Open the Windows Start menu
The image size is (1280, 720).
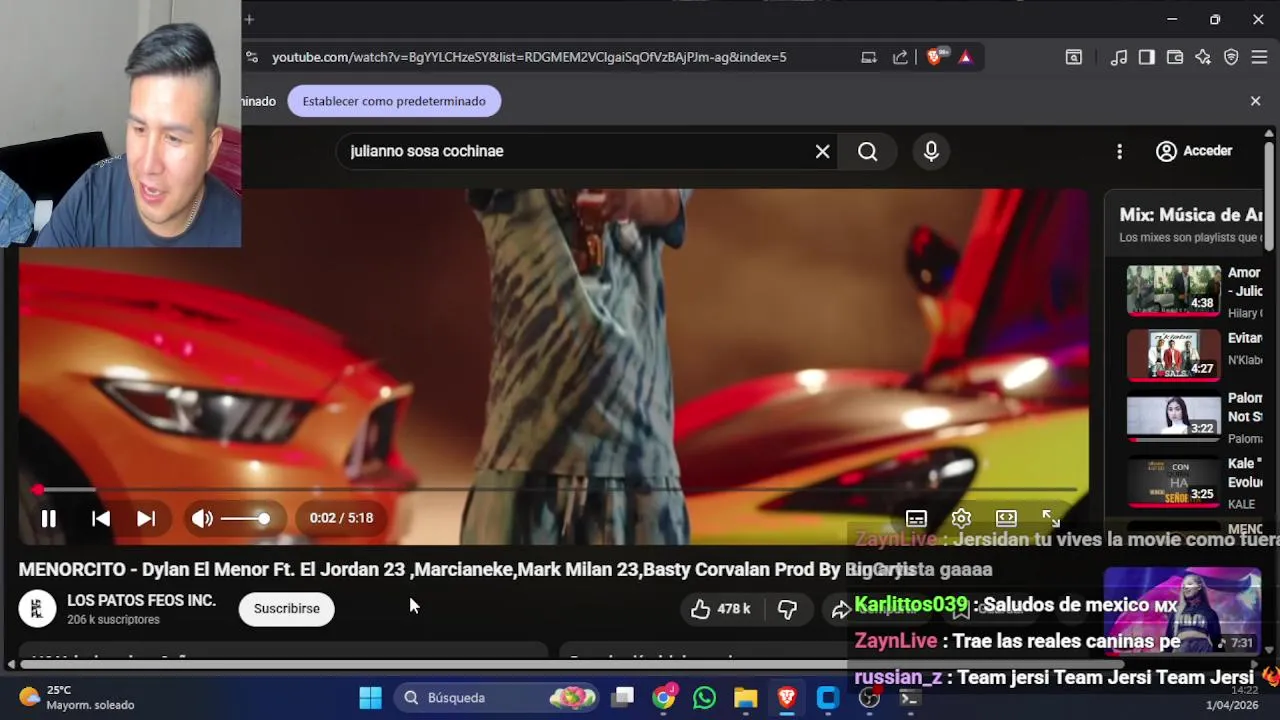pyautogui.click(x=370, y=698)
